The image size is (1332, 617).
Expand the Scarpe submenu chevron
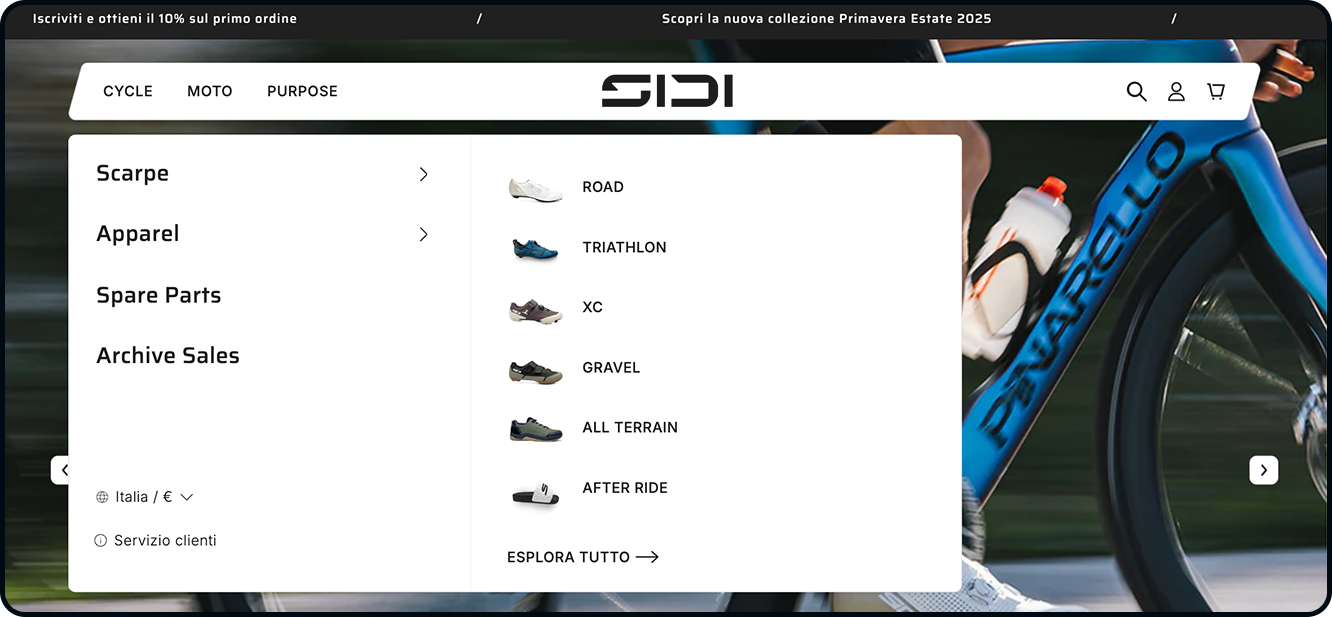pos(423,174)
